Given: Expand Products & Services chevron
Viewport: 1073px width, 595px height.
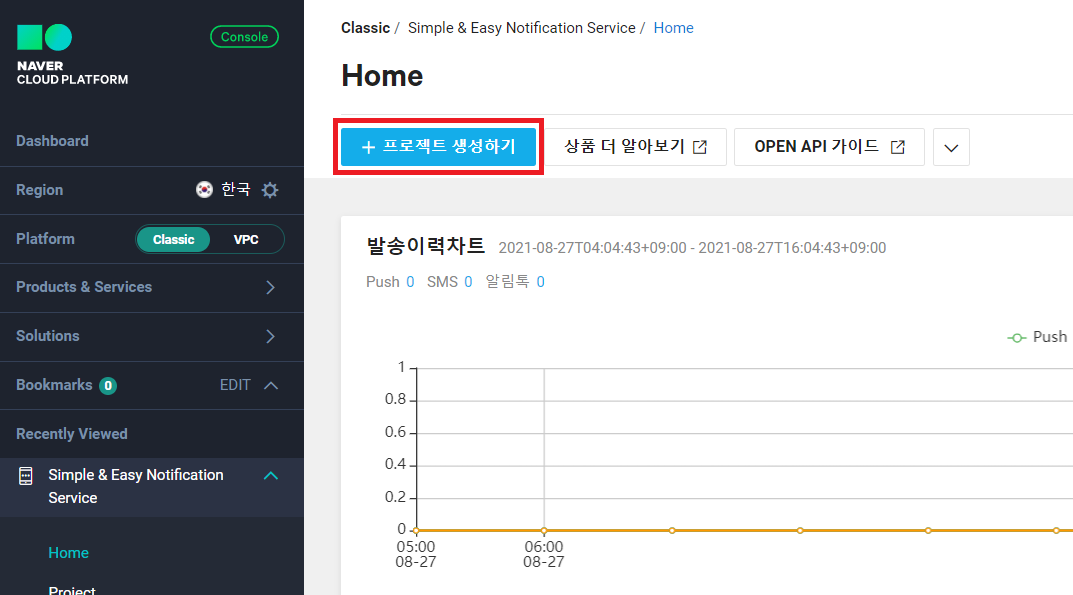Looking at the screenshot, I should (x=270, y=288).
